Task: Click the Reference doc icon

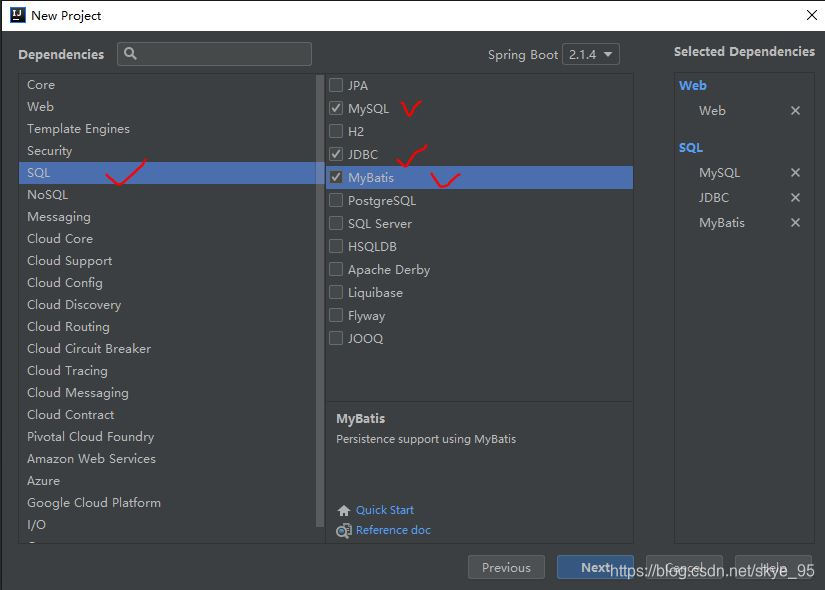Action: (x=344, y=531)
